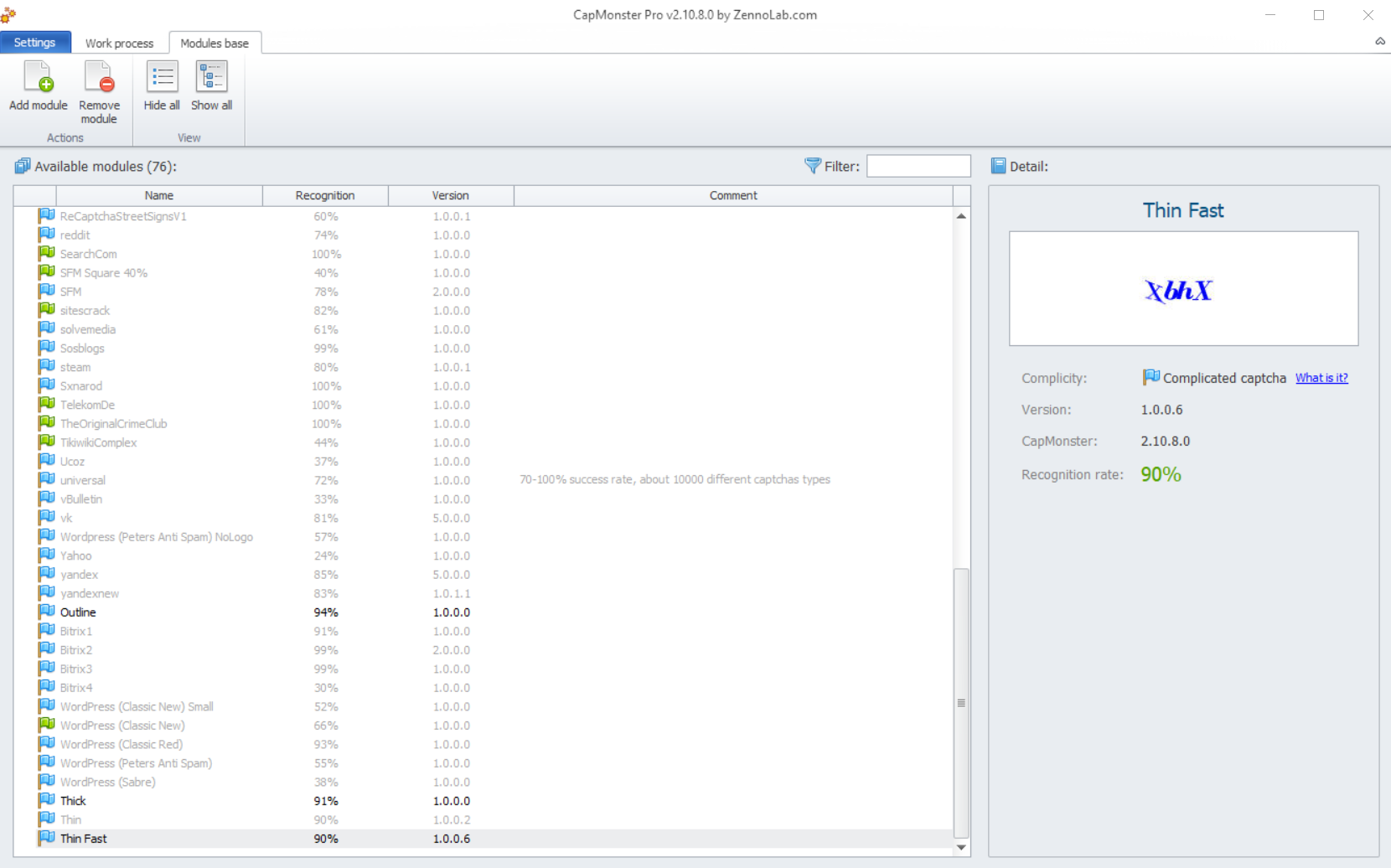Click the green flag beside sitescrack
1391x868 pixels.
tap(47, 310)
